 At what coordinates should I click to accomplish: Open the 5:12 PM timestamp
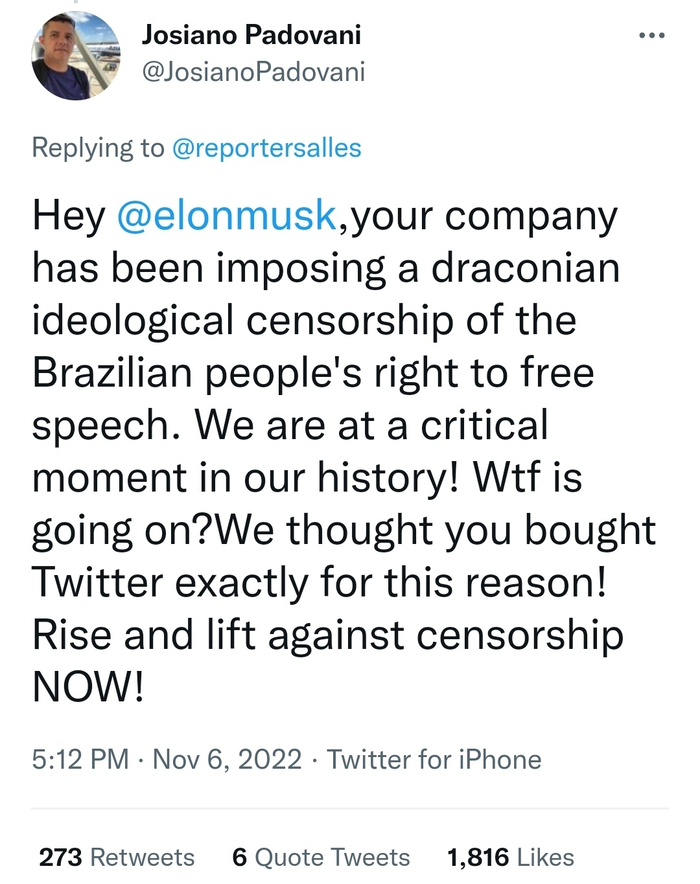80,760
